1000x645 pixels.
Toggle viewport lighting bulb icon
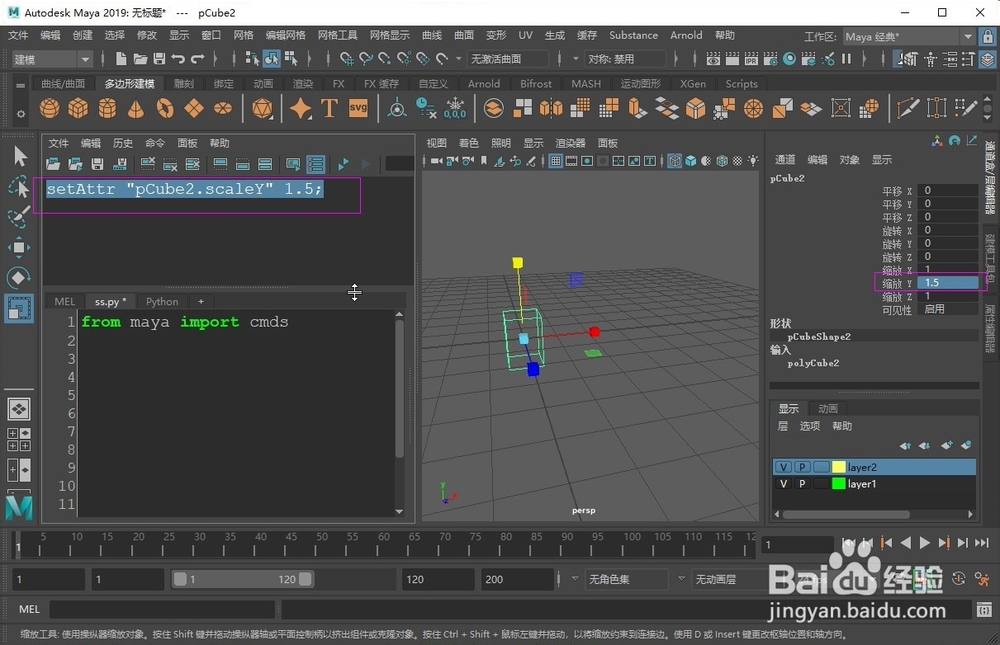pyautogui.click(x=753, y=161)
